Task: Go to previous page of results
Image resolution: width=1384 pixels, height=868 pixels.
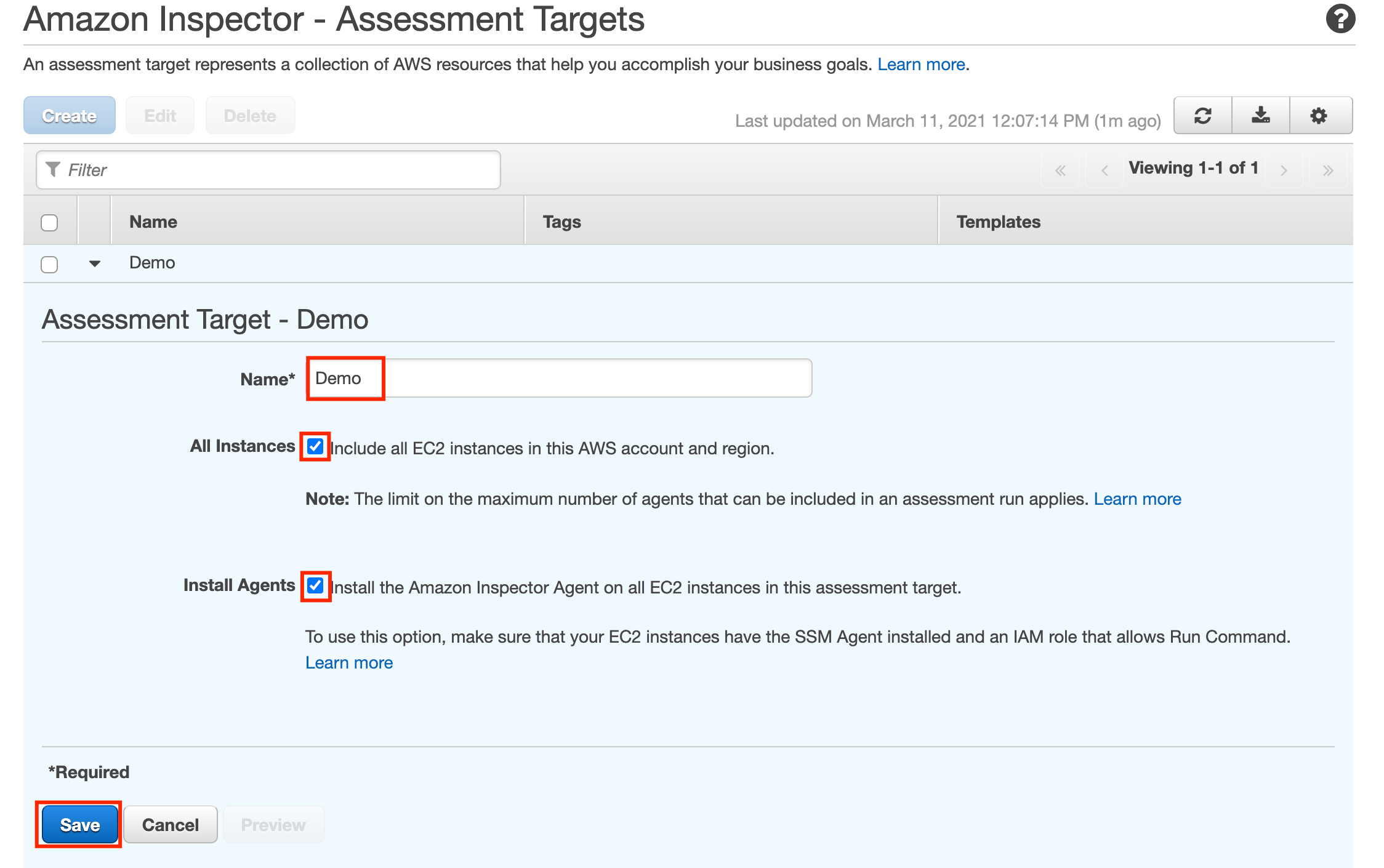Action: (1104, 170)
